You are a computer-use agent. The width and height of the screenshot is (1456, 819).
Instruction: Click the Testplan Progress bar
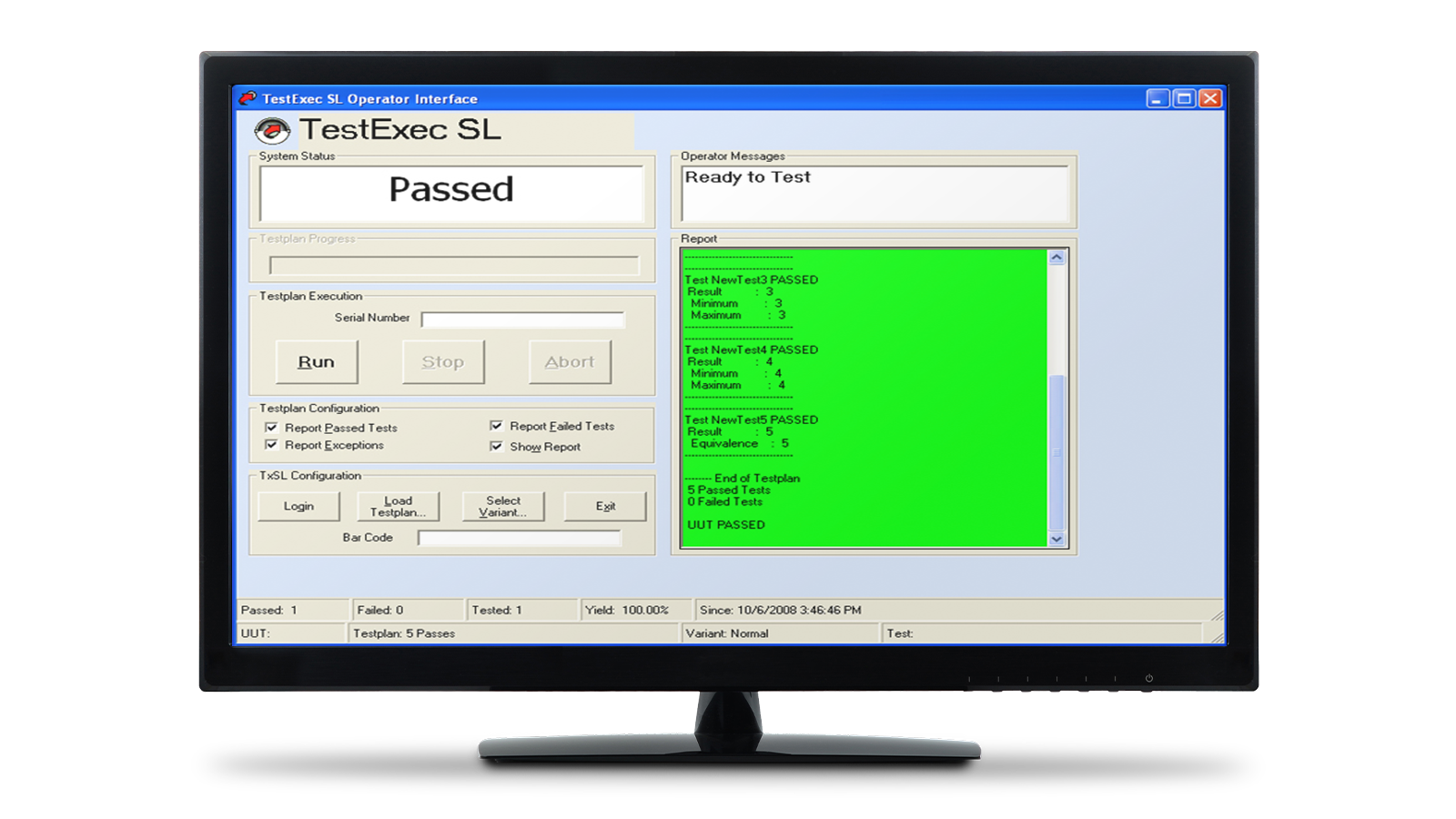click(x=452, y=267)
